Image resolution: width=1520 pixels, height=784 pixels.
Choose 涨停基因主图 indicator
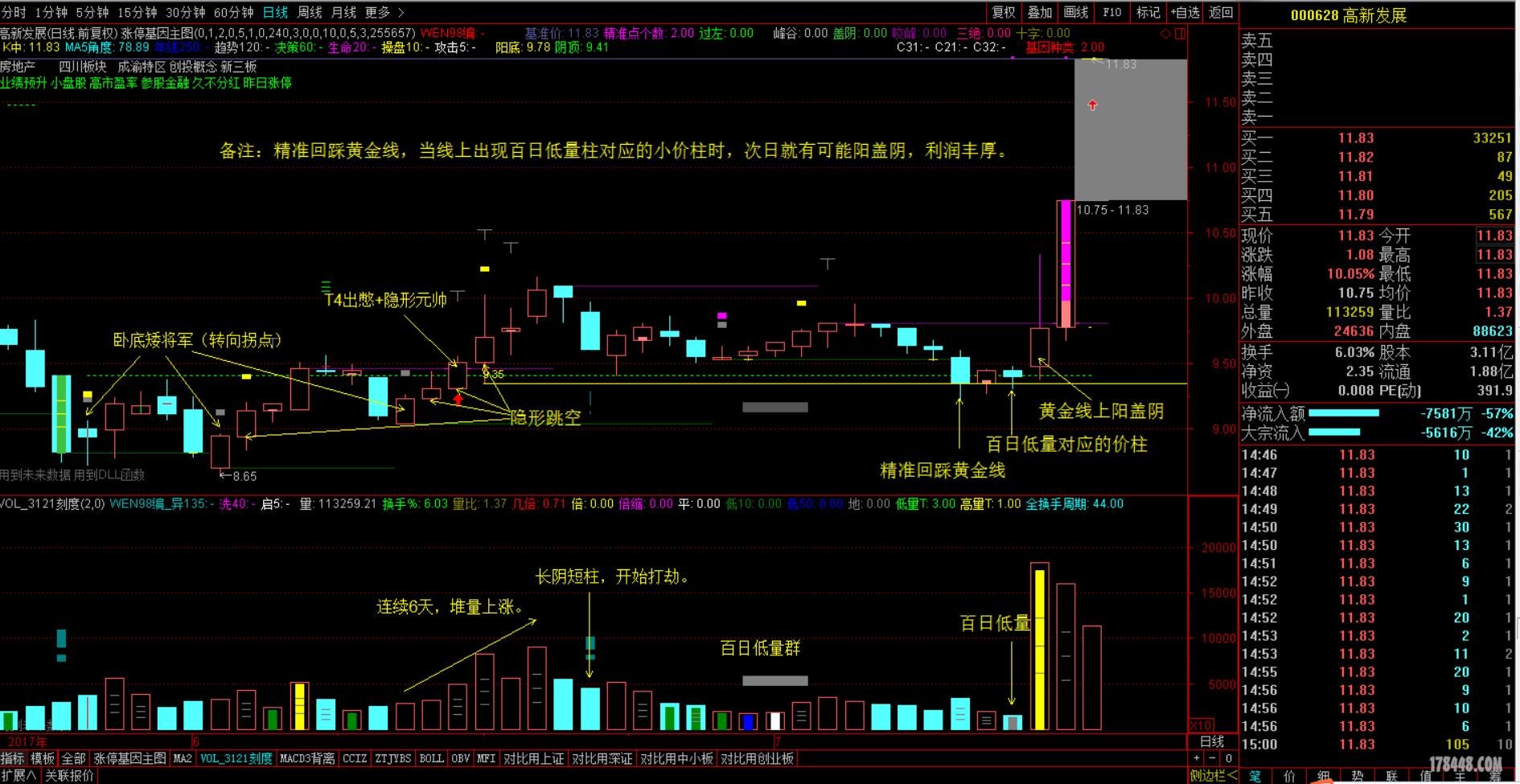click(129, 758)
